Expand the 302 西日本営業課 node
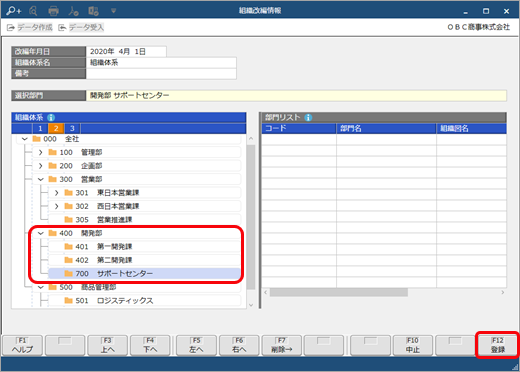Screen dimensions: 520x372 pyautogui.click(x=57, y=206)
